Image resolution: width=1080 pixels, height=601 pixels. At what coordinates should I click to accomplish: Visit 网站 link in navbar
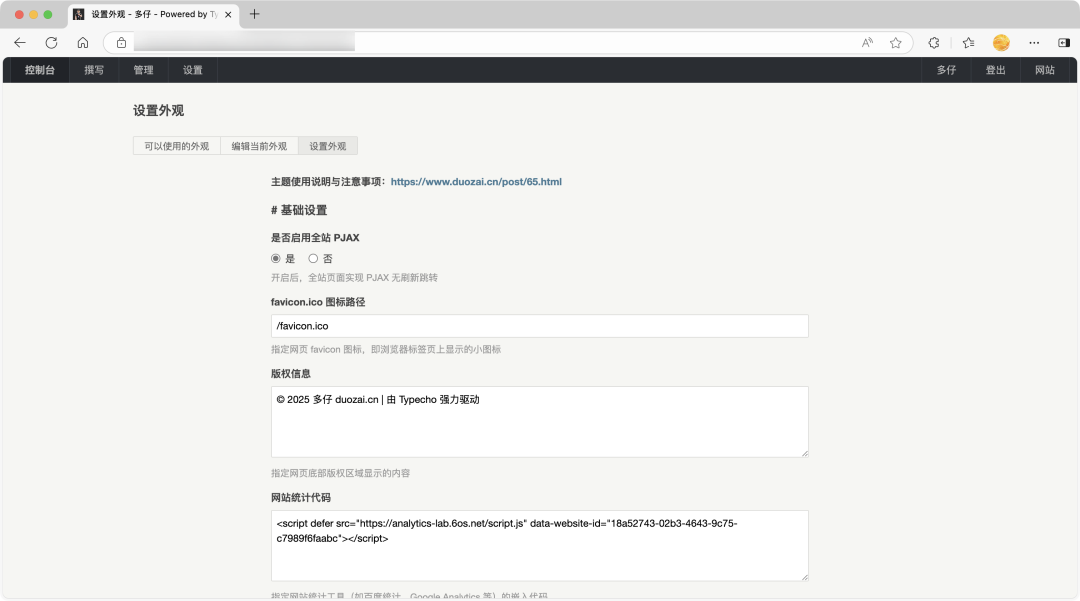tap(1045, 70)
